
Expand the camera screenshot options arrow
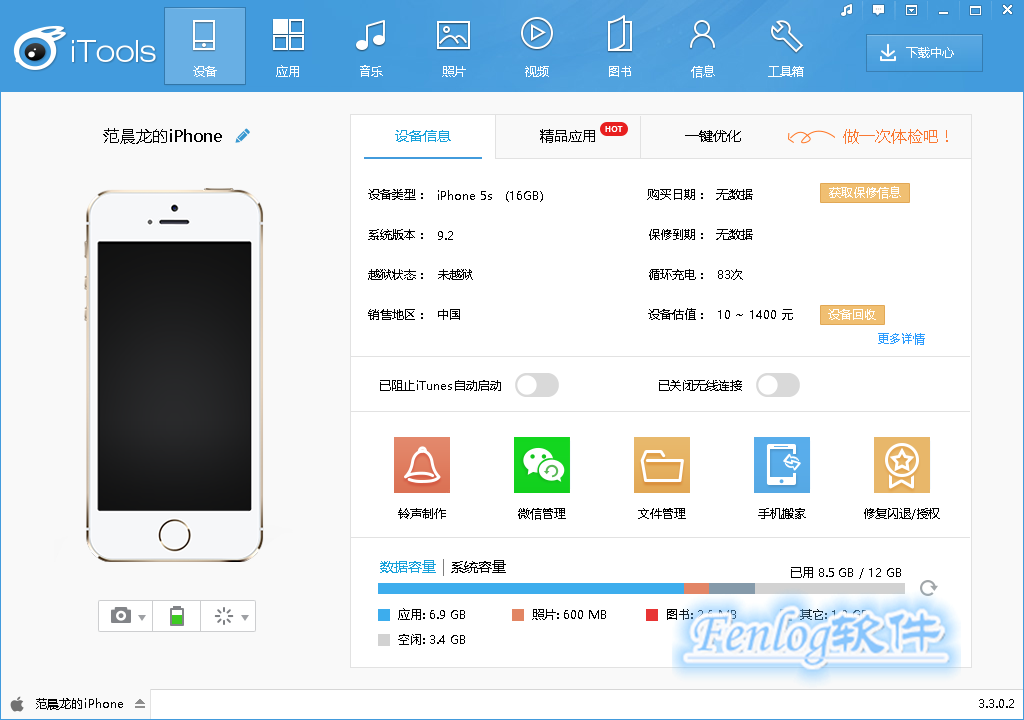[x=142, y=617]
